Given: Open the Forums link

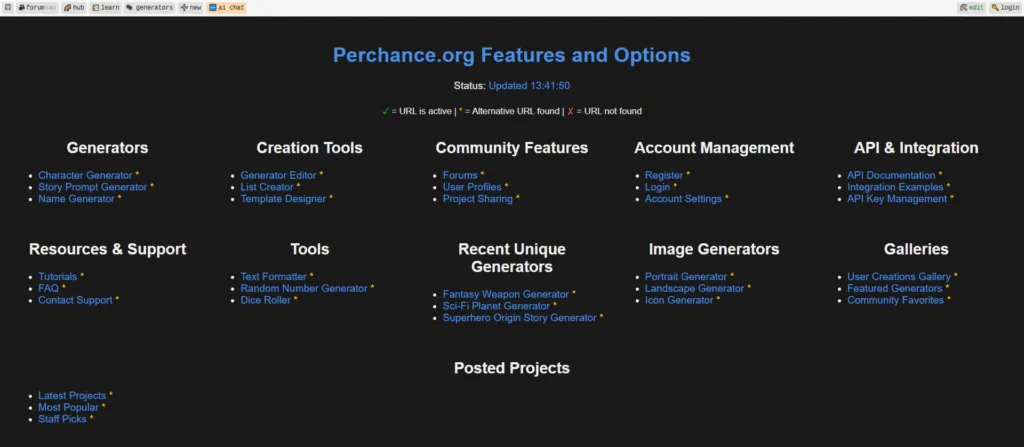Looking at the screenshot, I should point(460,175).
